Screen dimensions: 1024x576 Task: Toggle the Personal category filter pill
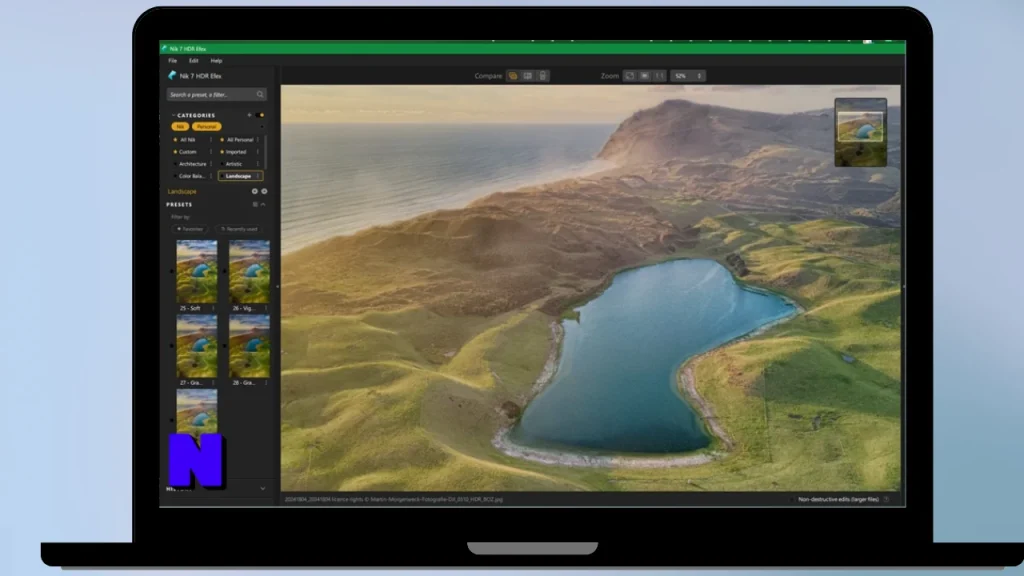click(x=206, y=127)
